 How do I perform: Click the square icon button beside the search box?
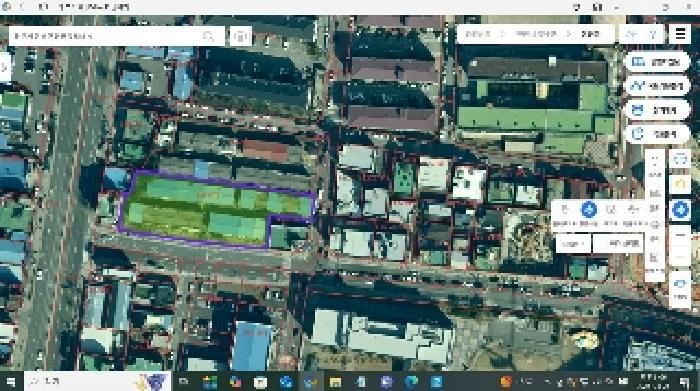[241, 36]
